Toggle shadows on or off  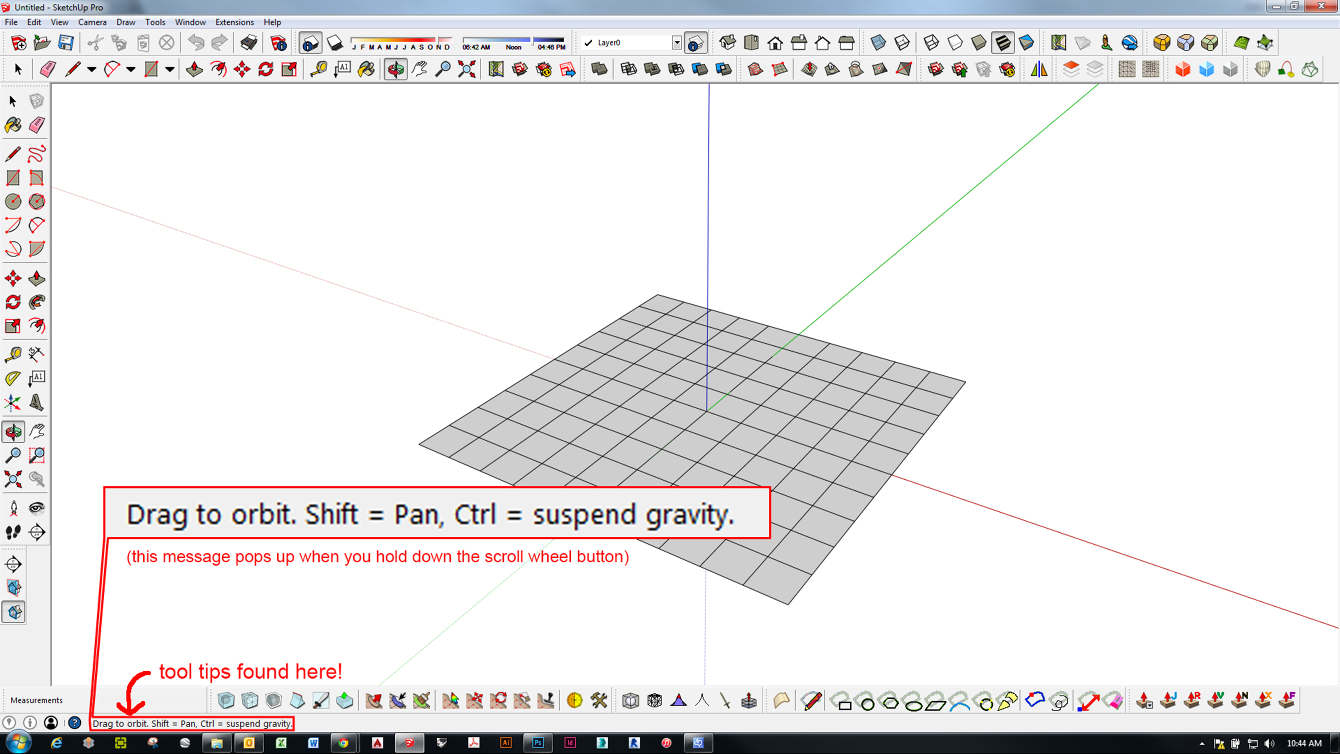click(335, 42)
